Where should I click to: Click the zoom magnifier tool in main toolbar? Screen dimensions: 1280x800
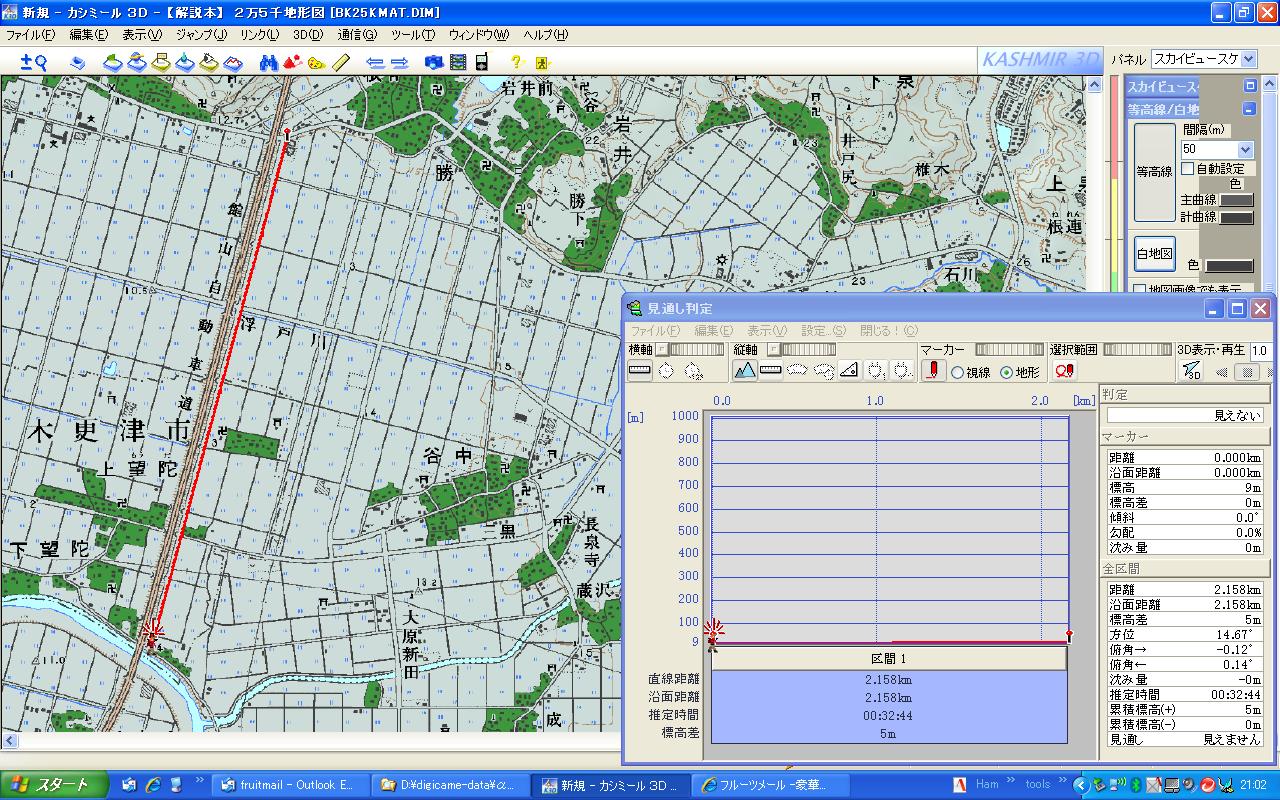tap(35, 62)
